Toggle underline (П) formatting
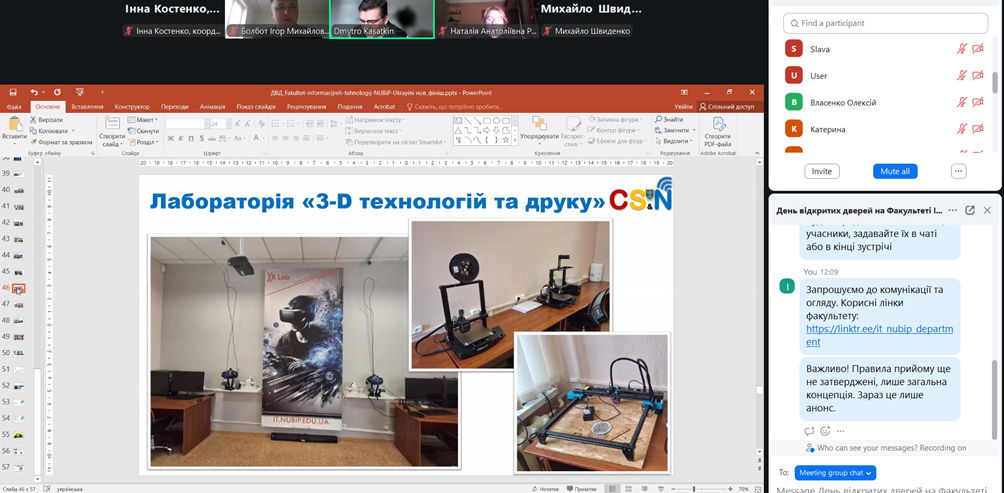This screenshot has height=493, width=1004. pos(191,138)
